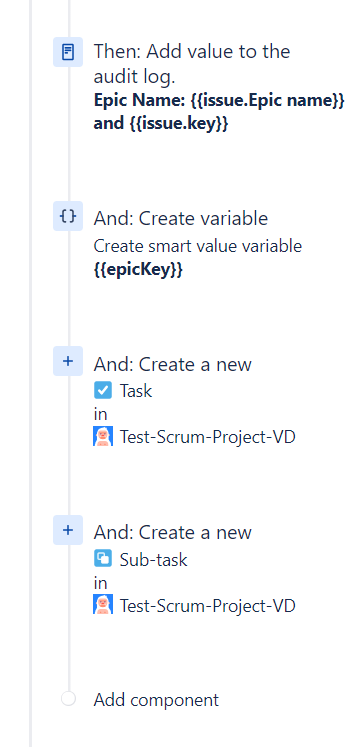Click the Sub-task issue type icon
The height and width of the screenshot is (747, 363).
[x=103, y=559]
